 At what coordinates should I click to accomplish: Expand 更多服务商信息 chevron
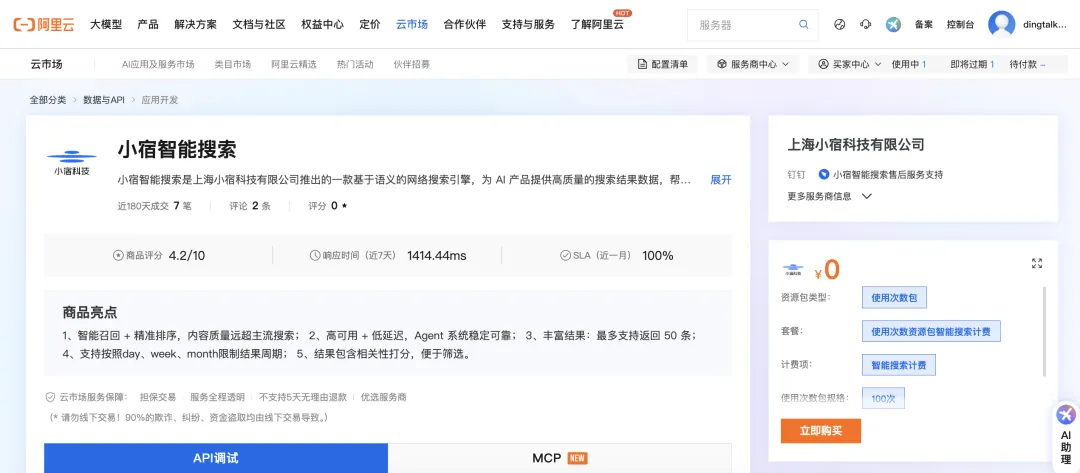point(866,196)
